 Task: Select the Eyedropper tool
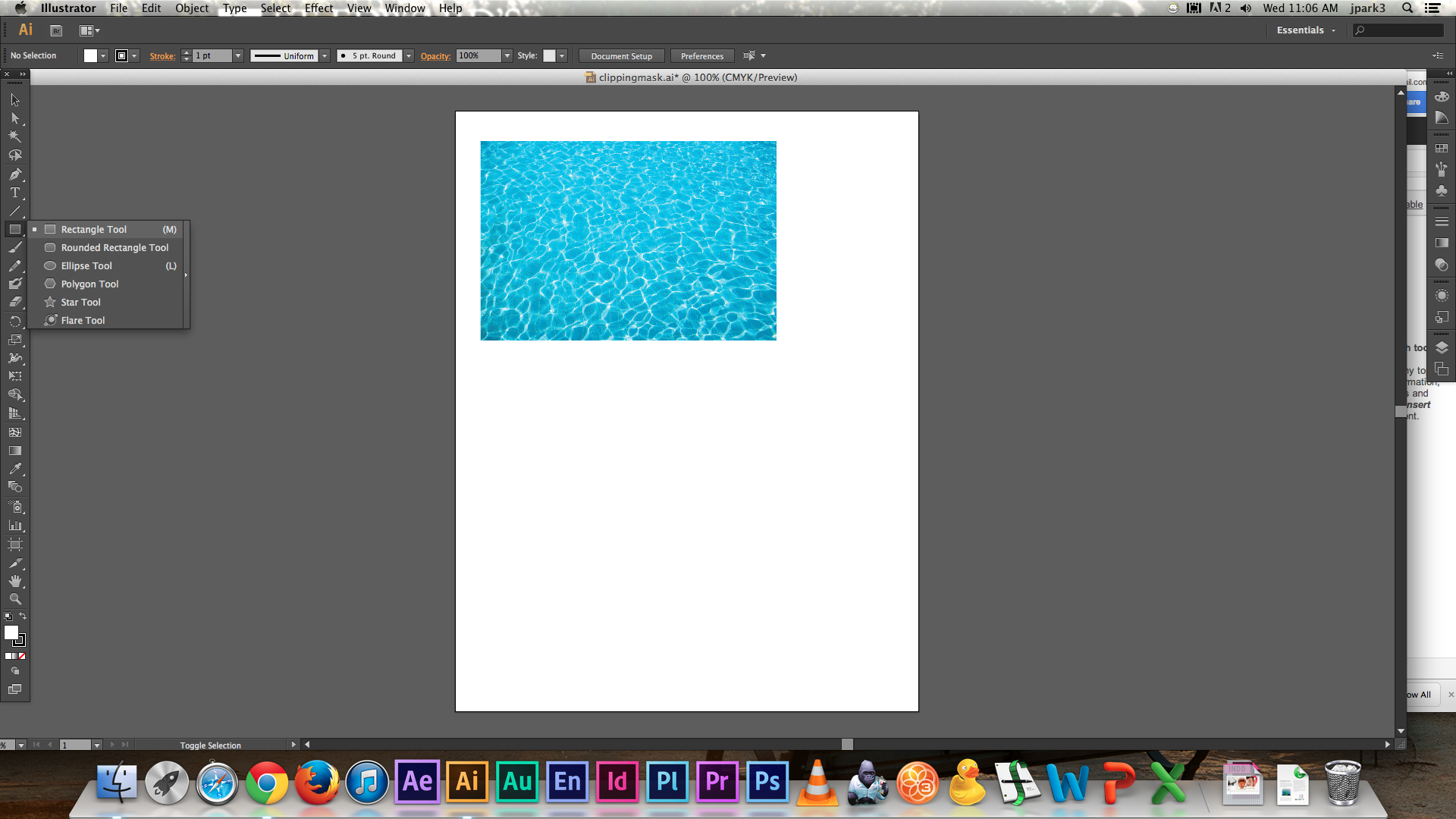tap(14, 469)
